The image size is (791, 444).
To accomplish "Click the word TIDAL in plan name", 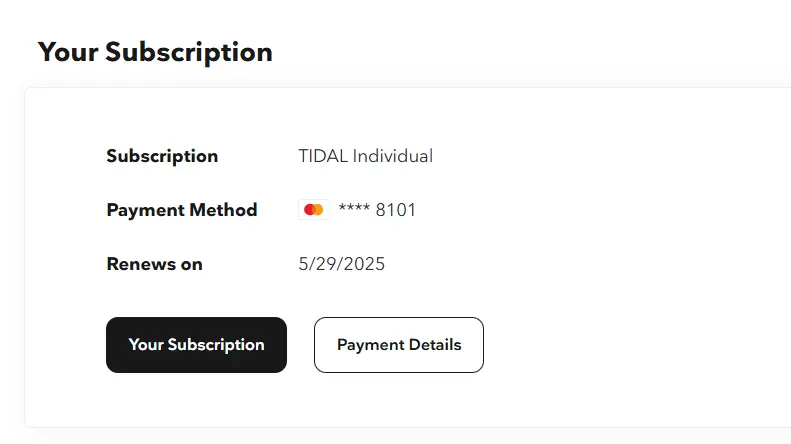I will (323, 156).
